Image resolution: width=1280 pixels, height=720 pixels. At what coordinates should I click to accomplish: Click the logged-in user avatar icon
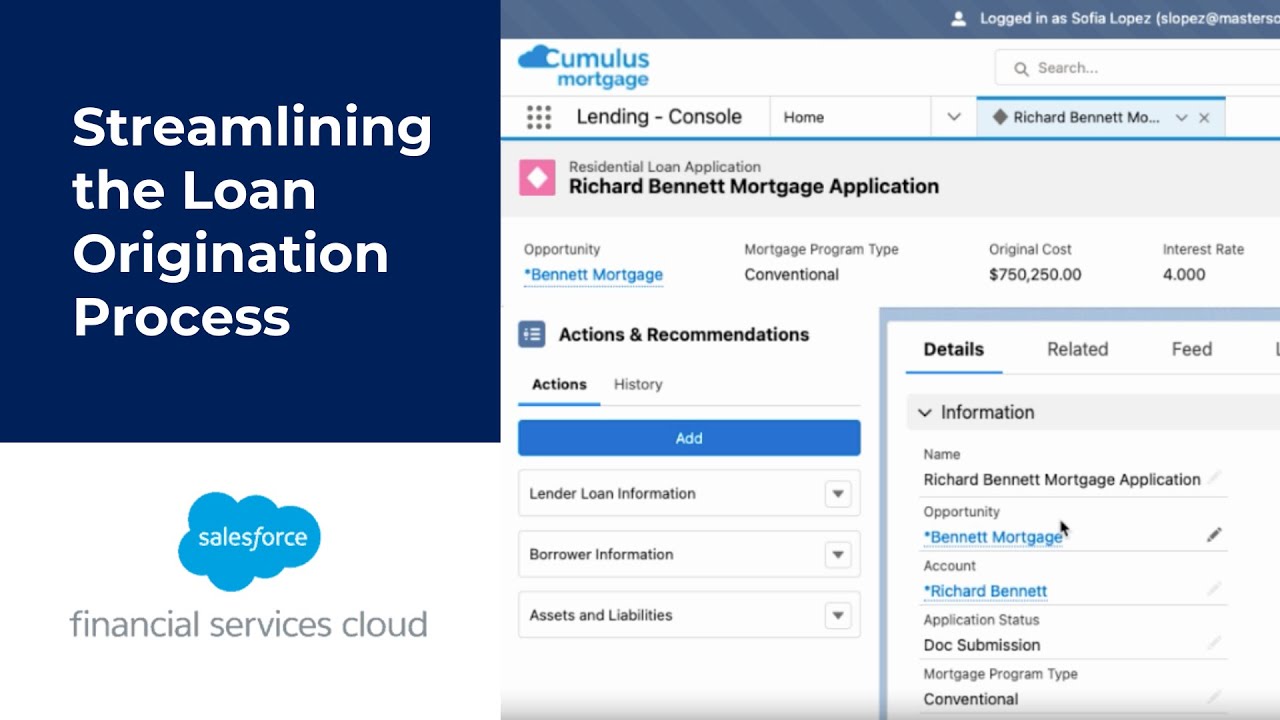959,18
